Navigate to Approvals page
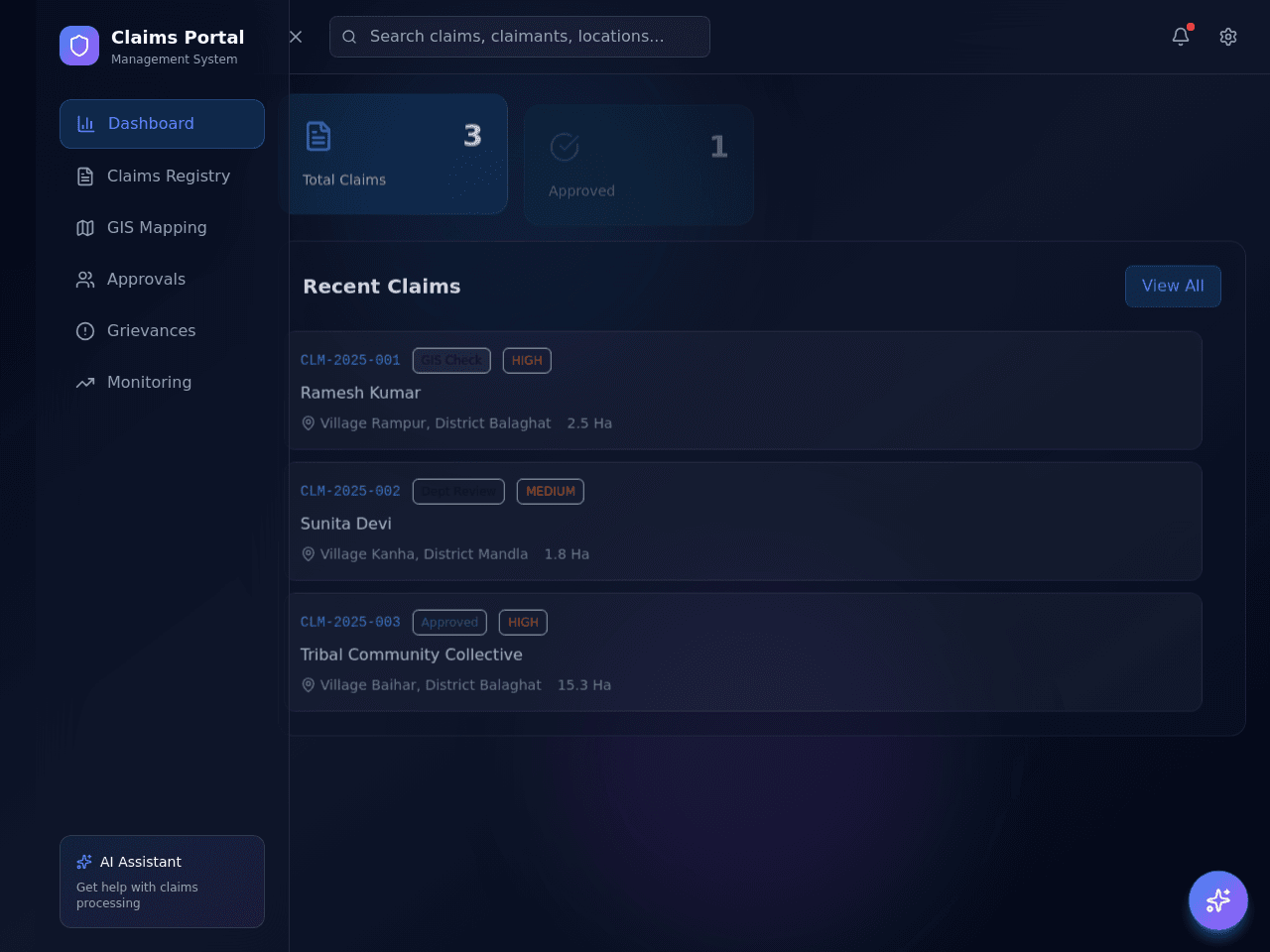1270x952 pixels. click(162, 279)
